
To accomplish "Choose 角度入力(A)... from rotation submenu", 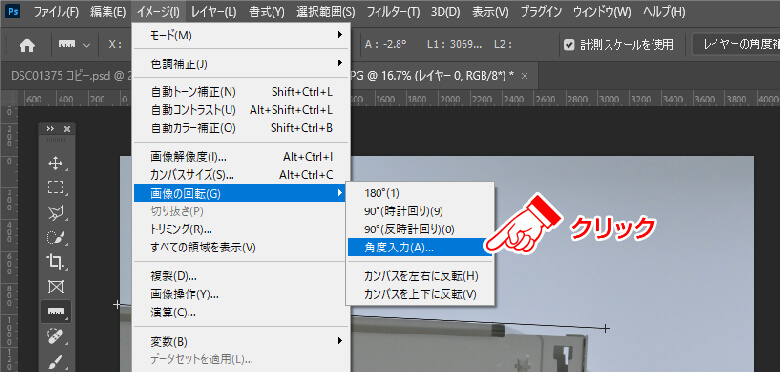I will (x=419, y=247).
